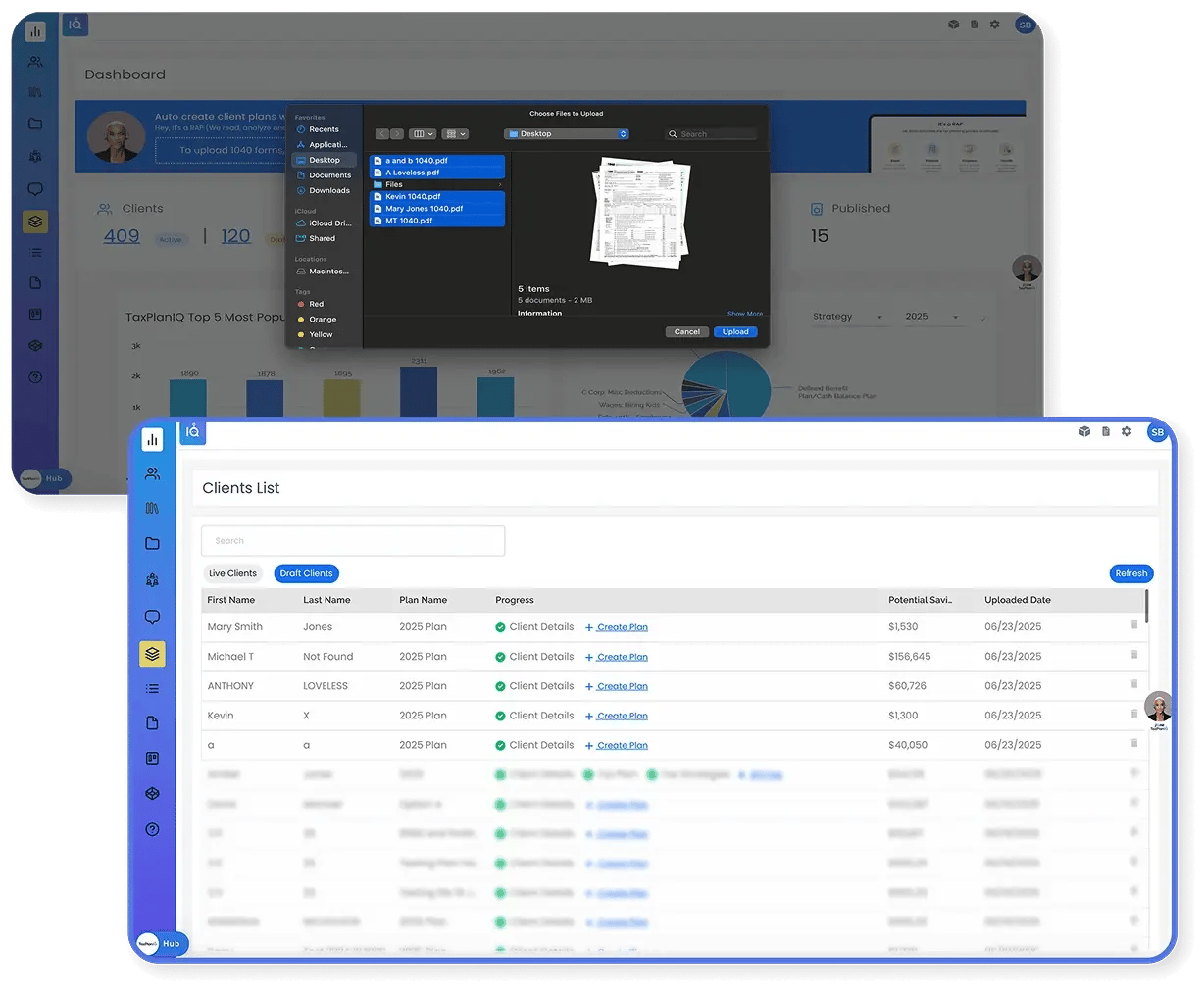Viewport: 1204px width, 990px height.
Task: Open people icon in Dashboard window sidebar
Action: point(35,61)
